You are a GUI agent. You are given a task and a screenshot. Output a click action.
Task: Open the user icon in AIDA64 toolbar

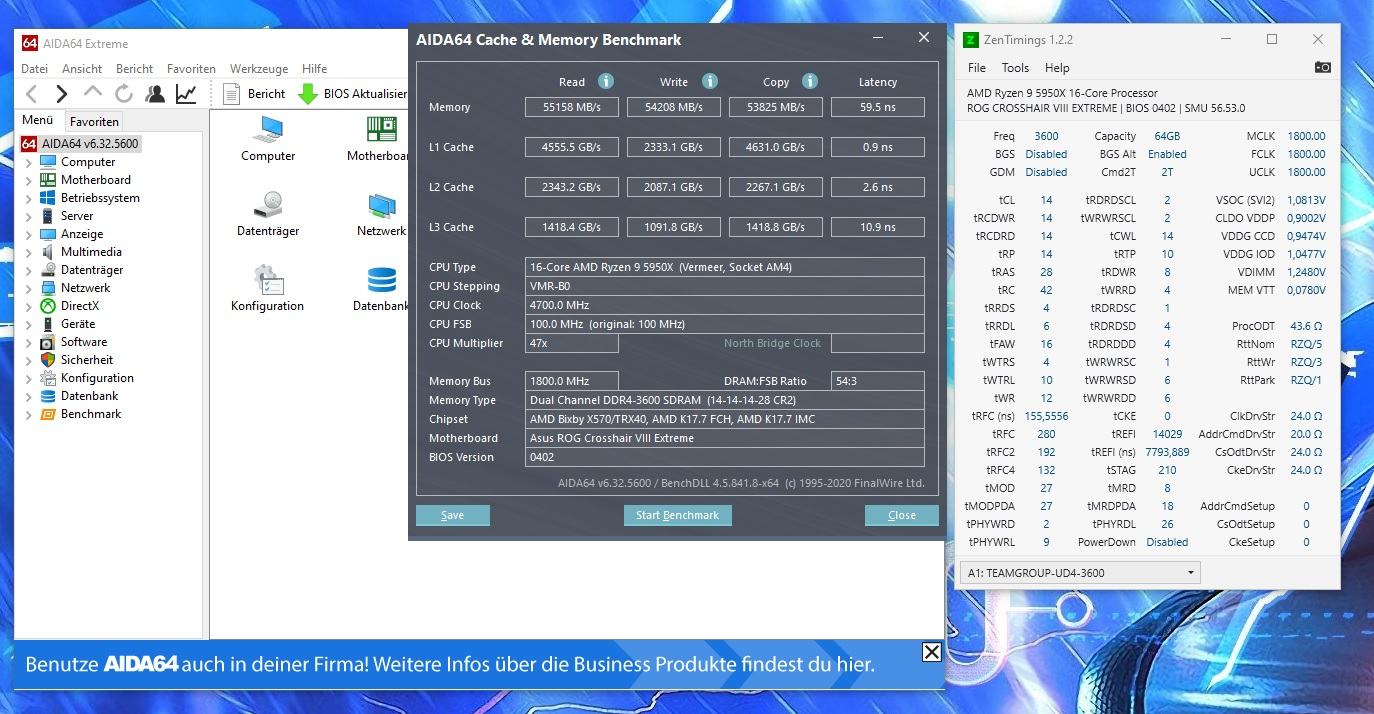[155, 94]
